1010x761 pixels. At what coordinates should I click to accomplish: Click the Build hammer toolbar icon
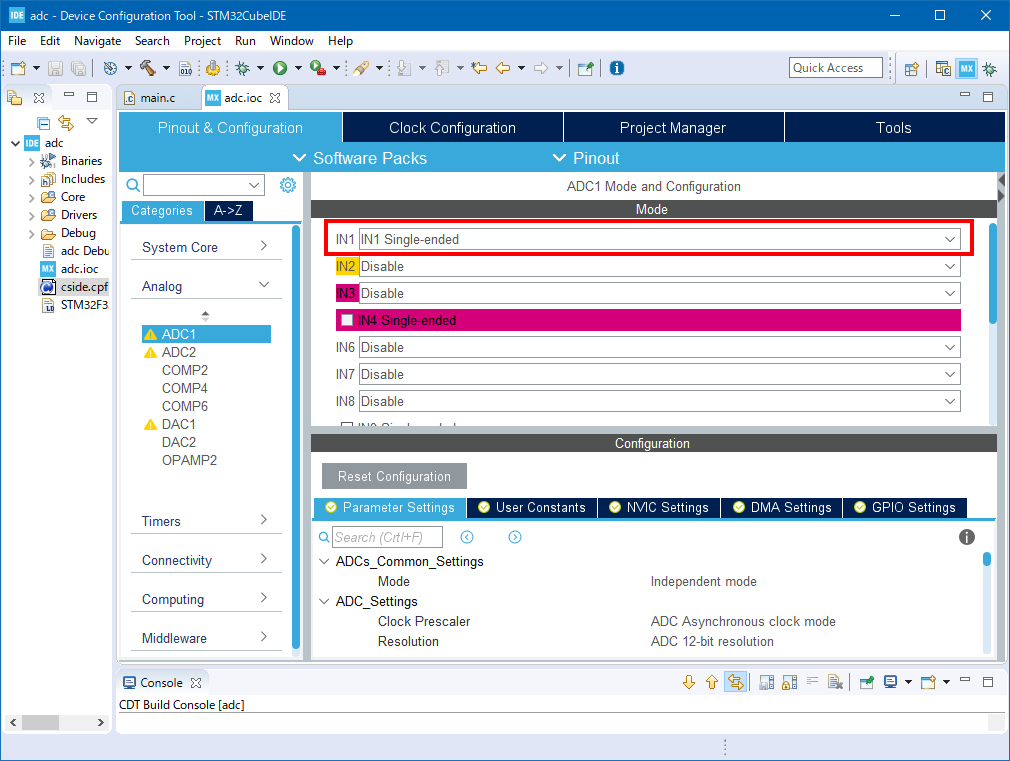(148, 68)
